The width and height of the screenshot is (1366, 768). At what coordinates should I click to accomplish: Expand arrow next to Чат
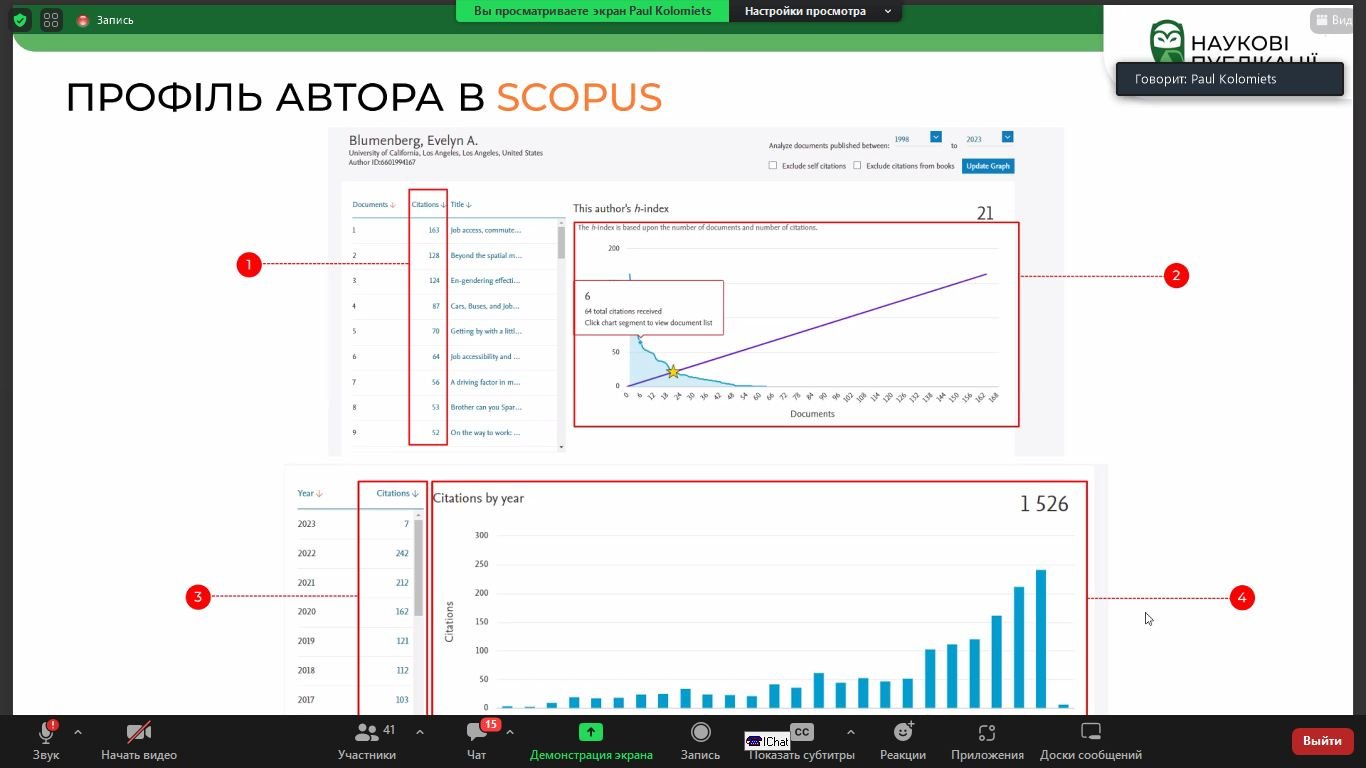click(x=509, y=732)
